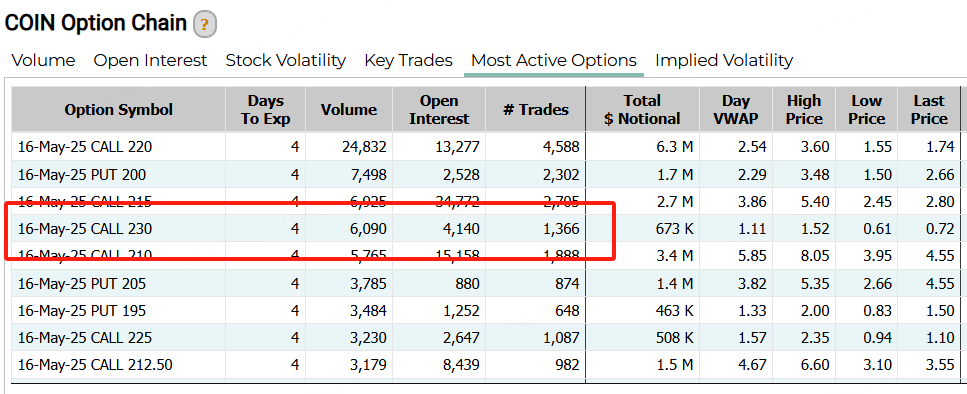This screenshot has height=394, width=967.
Task: Select the Stock Volatility tab
Action: pos(286,60)
